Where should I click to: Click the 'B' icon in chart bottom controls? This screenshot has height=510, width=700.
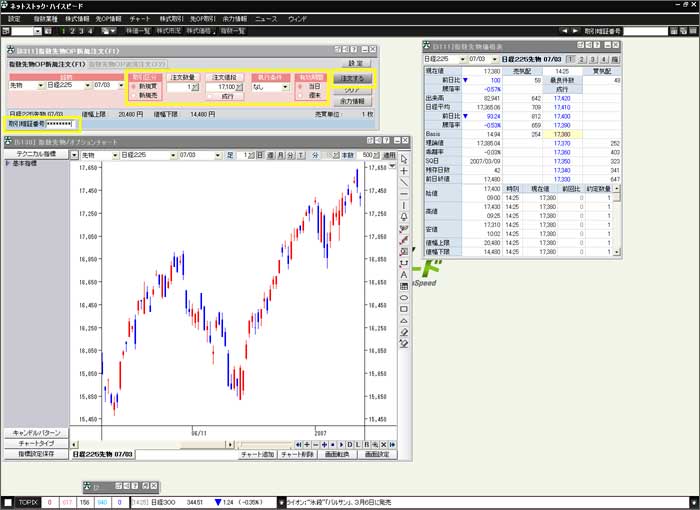[367, 445]
